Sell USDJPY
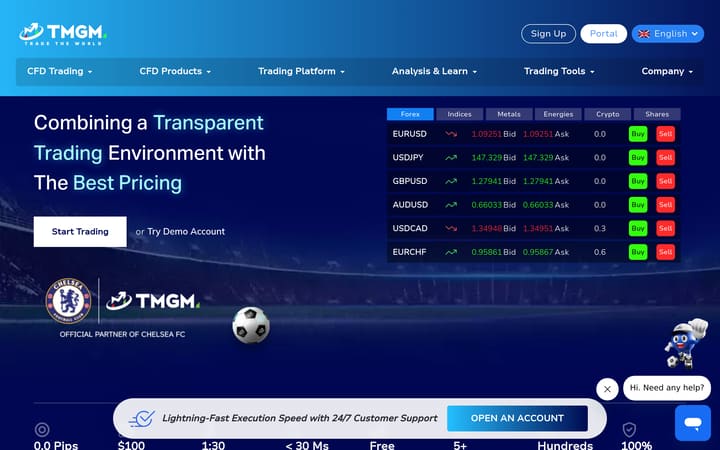This screenshot has width=720, height=450. click(x=665, y=158)
